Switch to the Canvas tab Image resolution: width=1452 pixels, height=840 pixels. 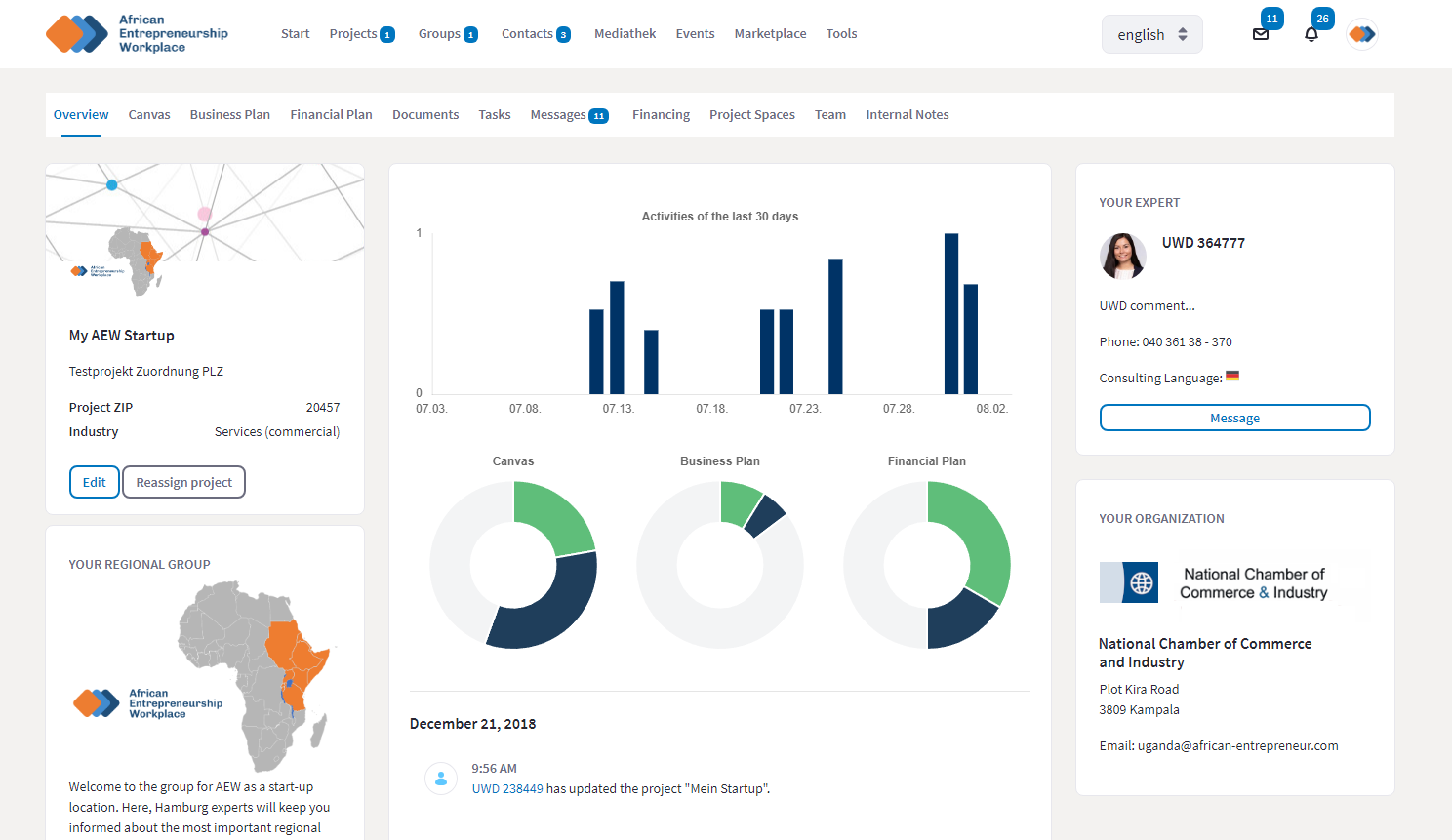(x=149, y=115)
